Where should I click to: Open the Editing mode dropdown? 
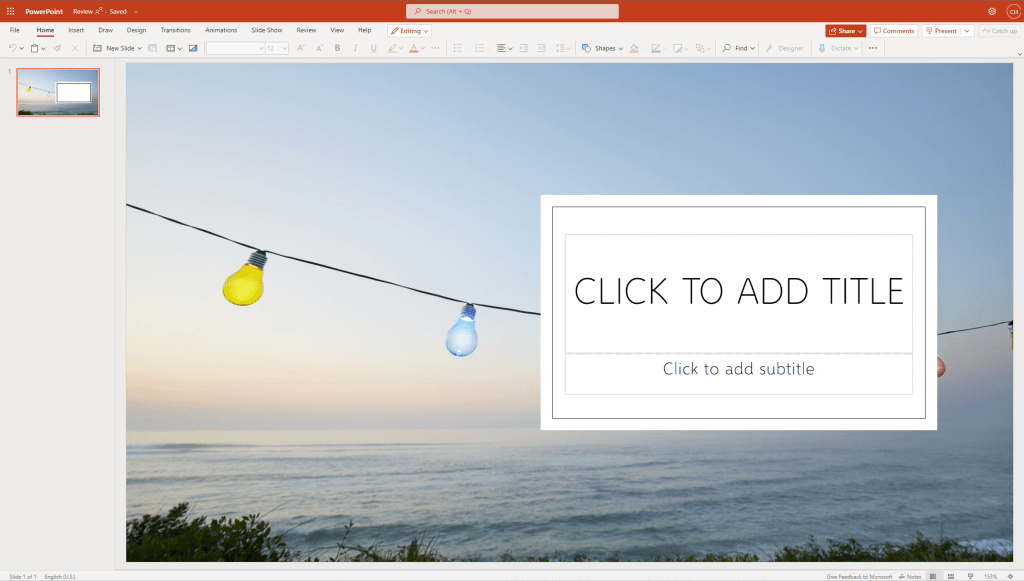[409, 31]
